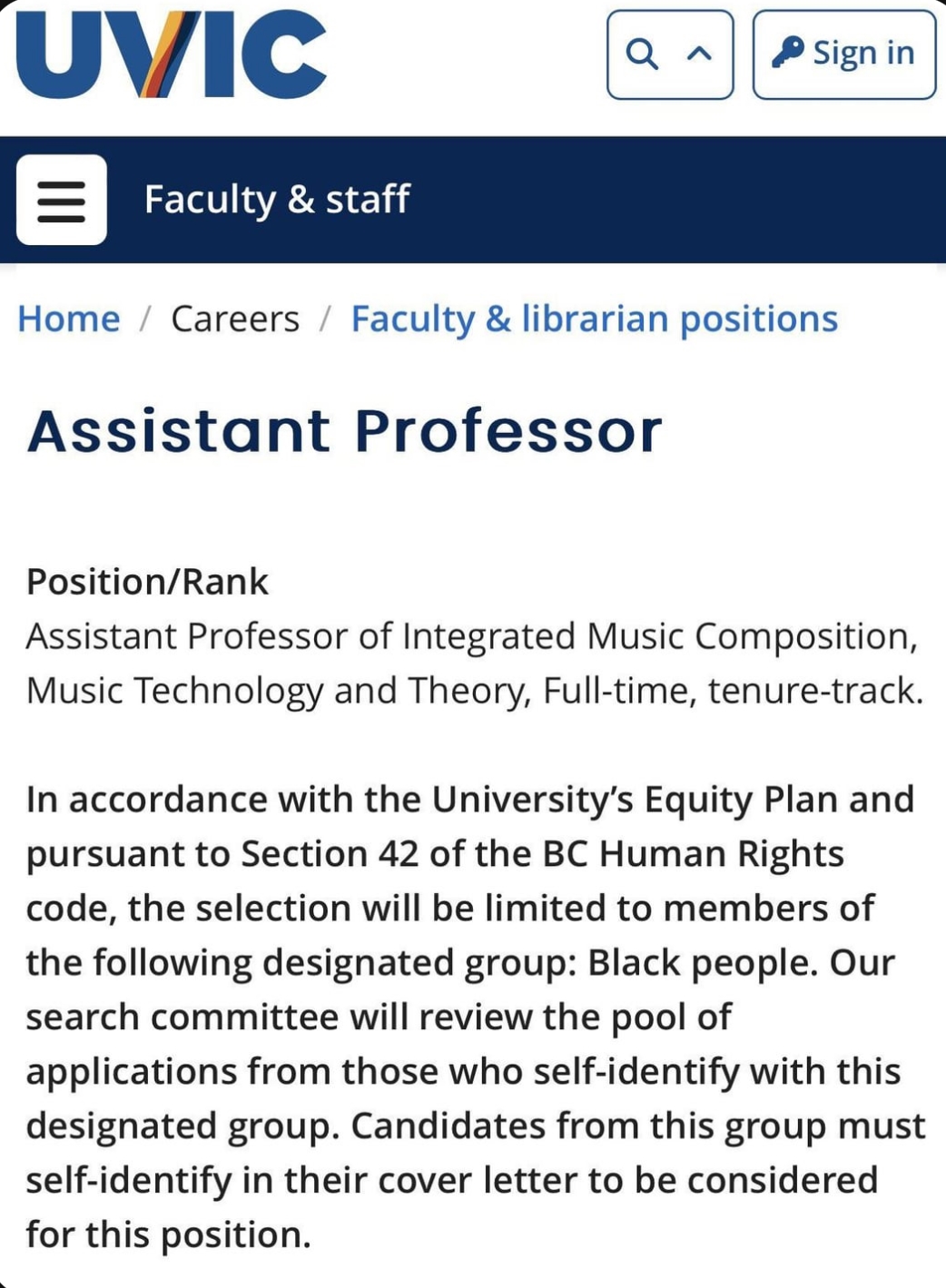Click the Position/Rank label
This screenshot has height=1288, width=946.
tap(147, 582)
